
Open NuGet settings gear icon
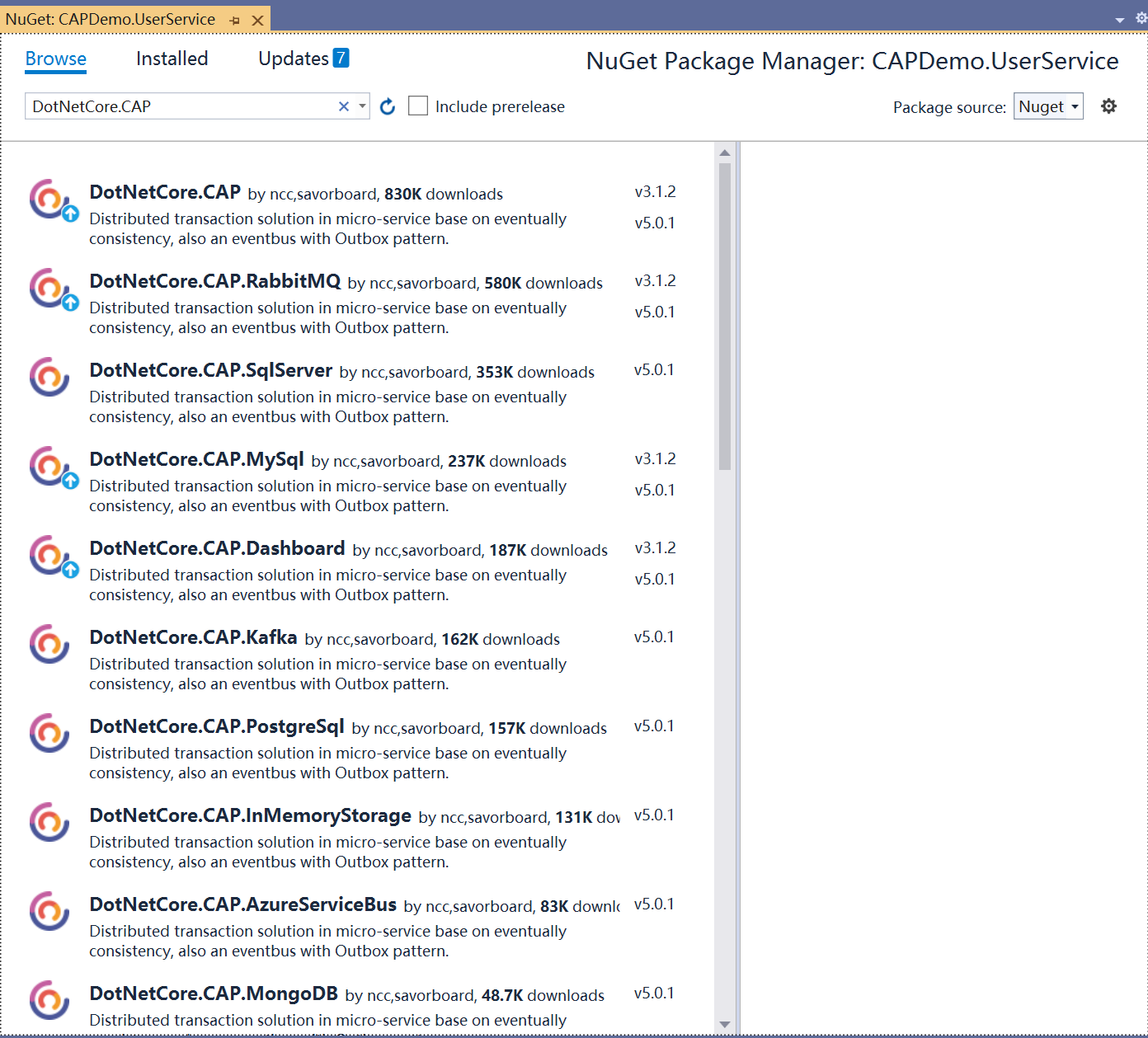tap(1109, 106)
